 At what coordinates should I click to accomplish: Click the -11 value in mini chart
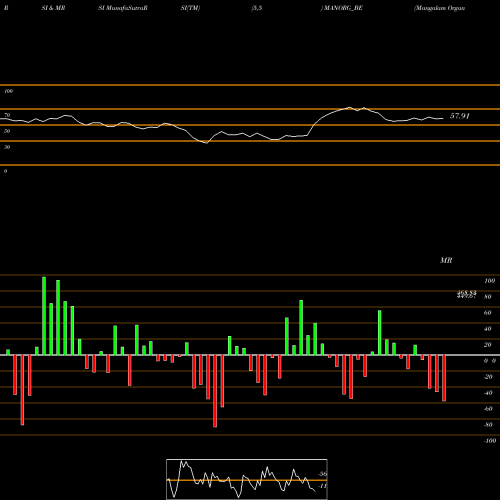(322, 486)
